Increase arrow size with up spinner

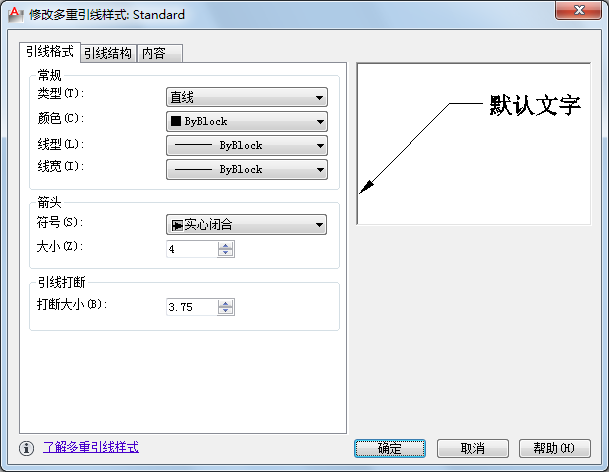coord(226,245)
